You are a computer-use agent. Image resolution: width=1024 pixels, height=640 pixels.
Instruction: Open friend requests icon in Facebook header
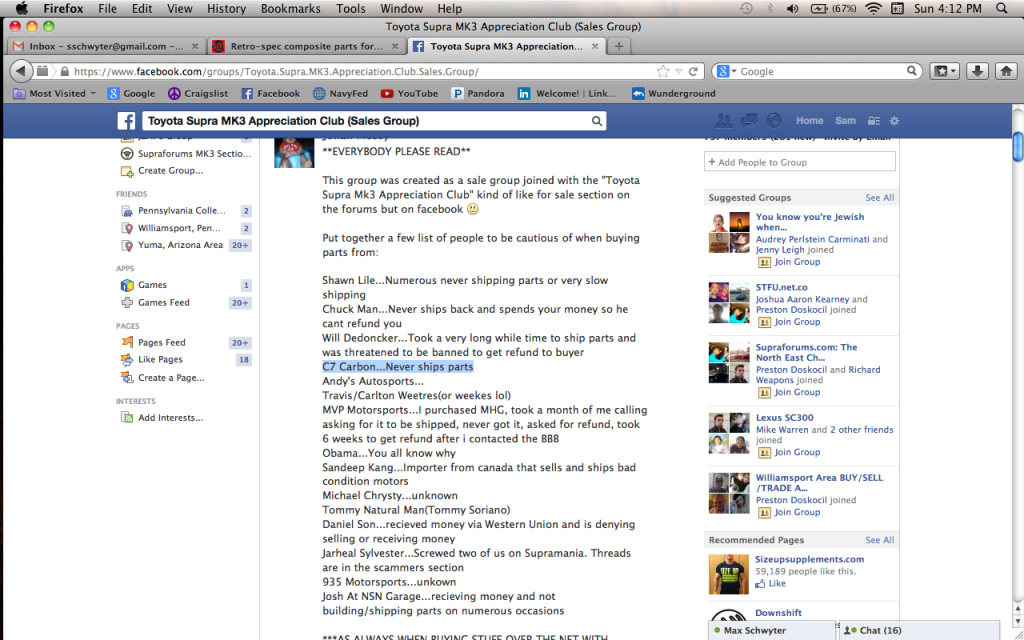[x=724, y=121]
